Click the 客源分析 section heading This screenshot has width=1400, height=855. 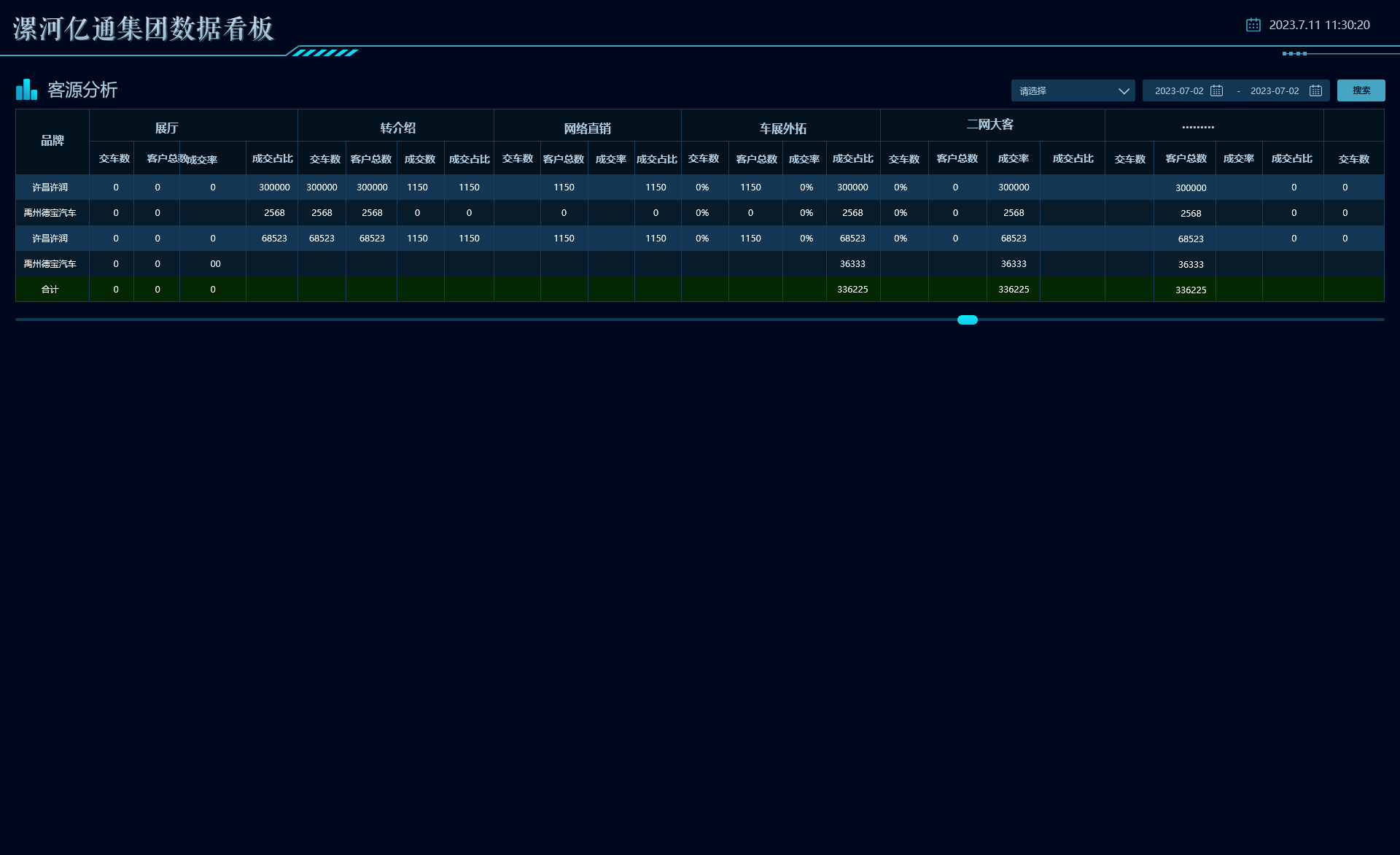[82, 90]
